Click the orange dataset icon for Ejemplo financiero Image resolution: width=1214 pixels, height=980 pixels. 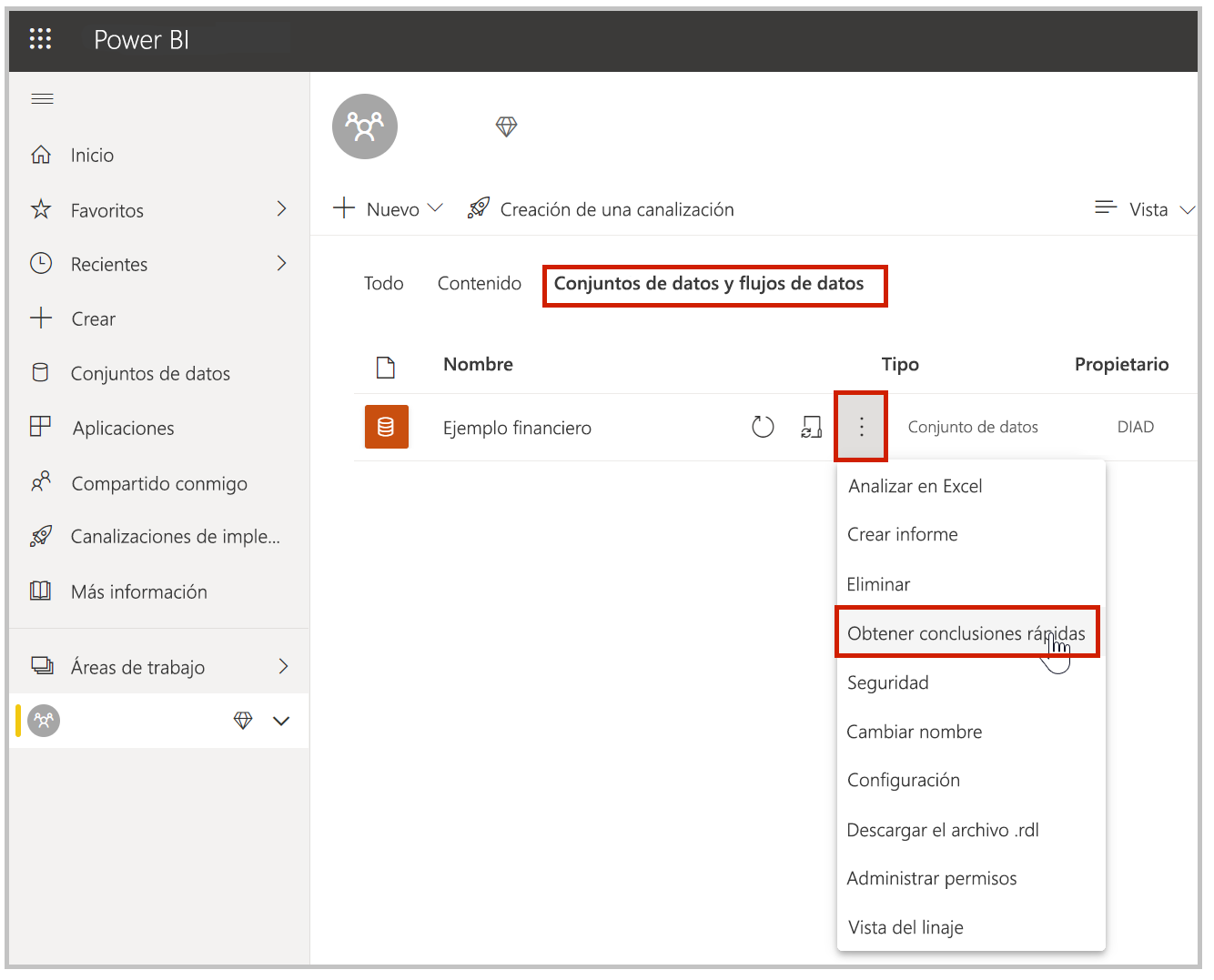coord(387,427)
